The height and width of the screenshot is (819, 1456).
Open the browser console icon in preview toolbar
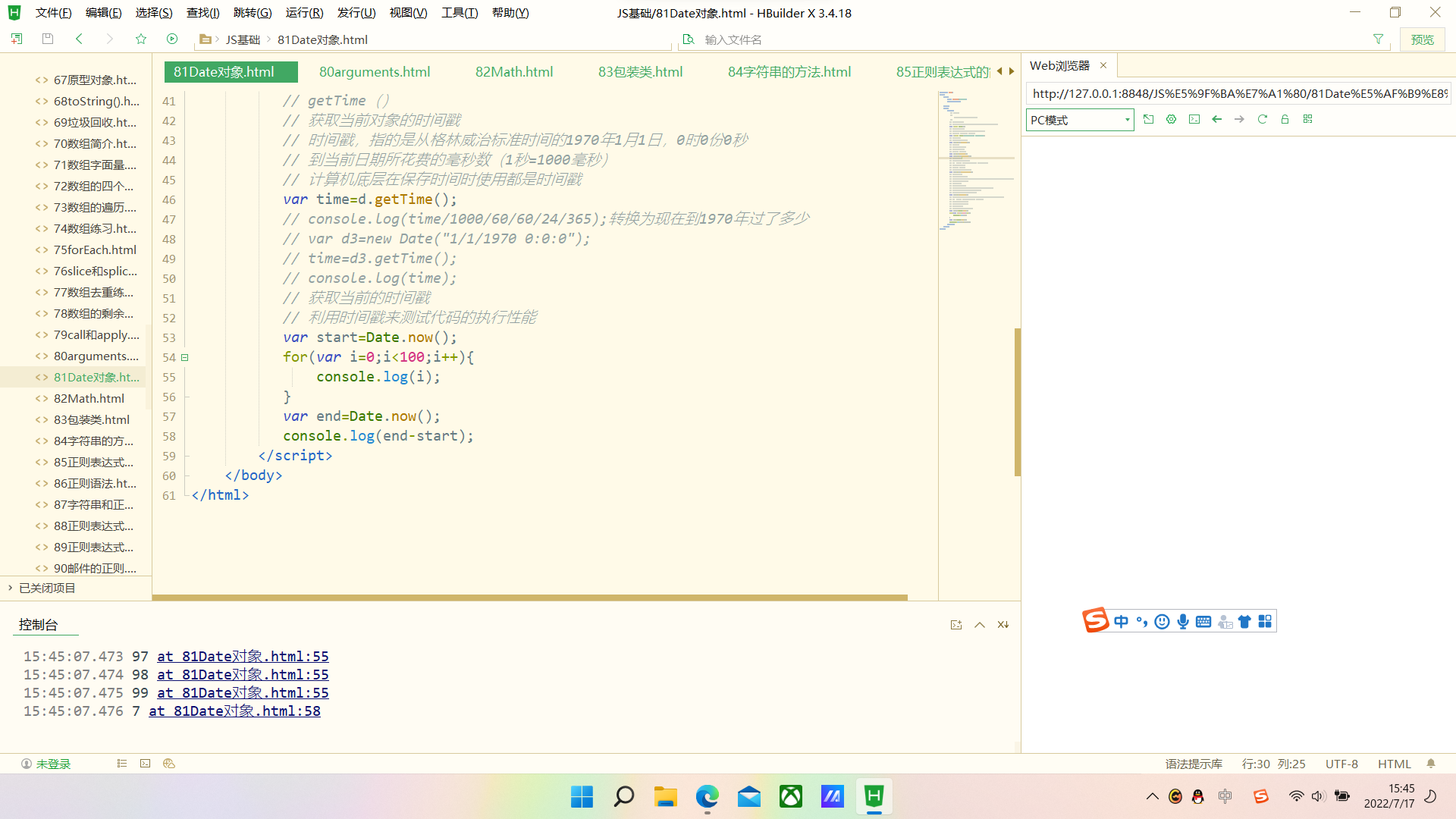[x=1194, y=119]
